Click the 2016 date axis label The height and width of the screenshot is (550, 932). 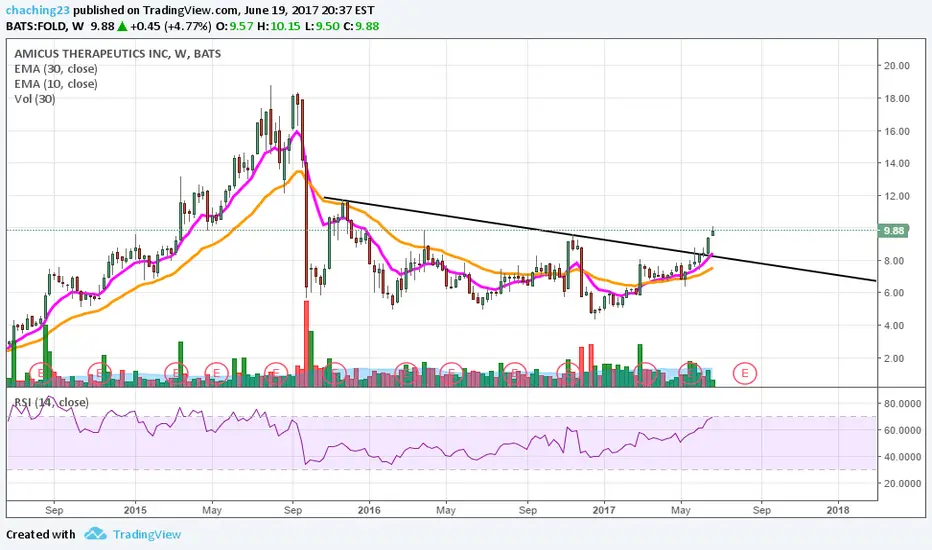pos(369,510)
